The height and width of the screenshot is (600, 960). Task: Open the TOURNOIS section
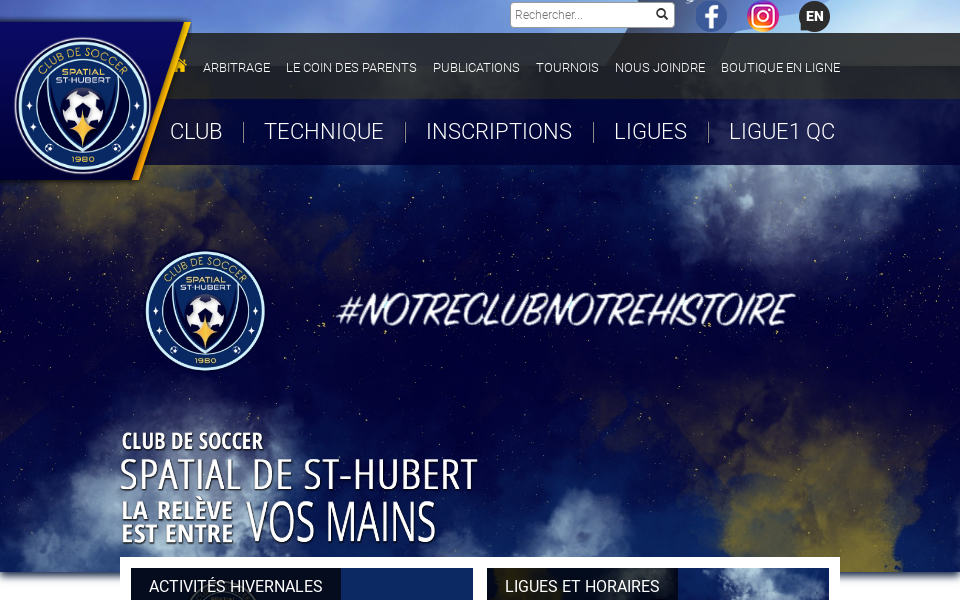(x=567, y=67)
